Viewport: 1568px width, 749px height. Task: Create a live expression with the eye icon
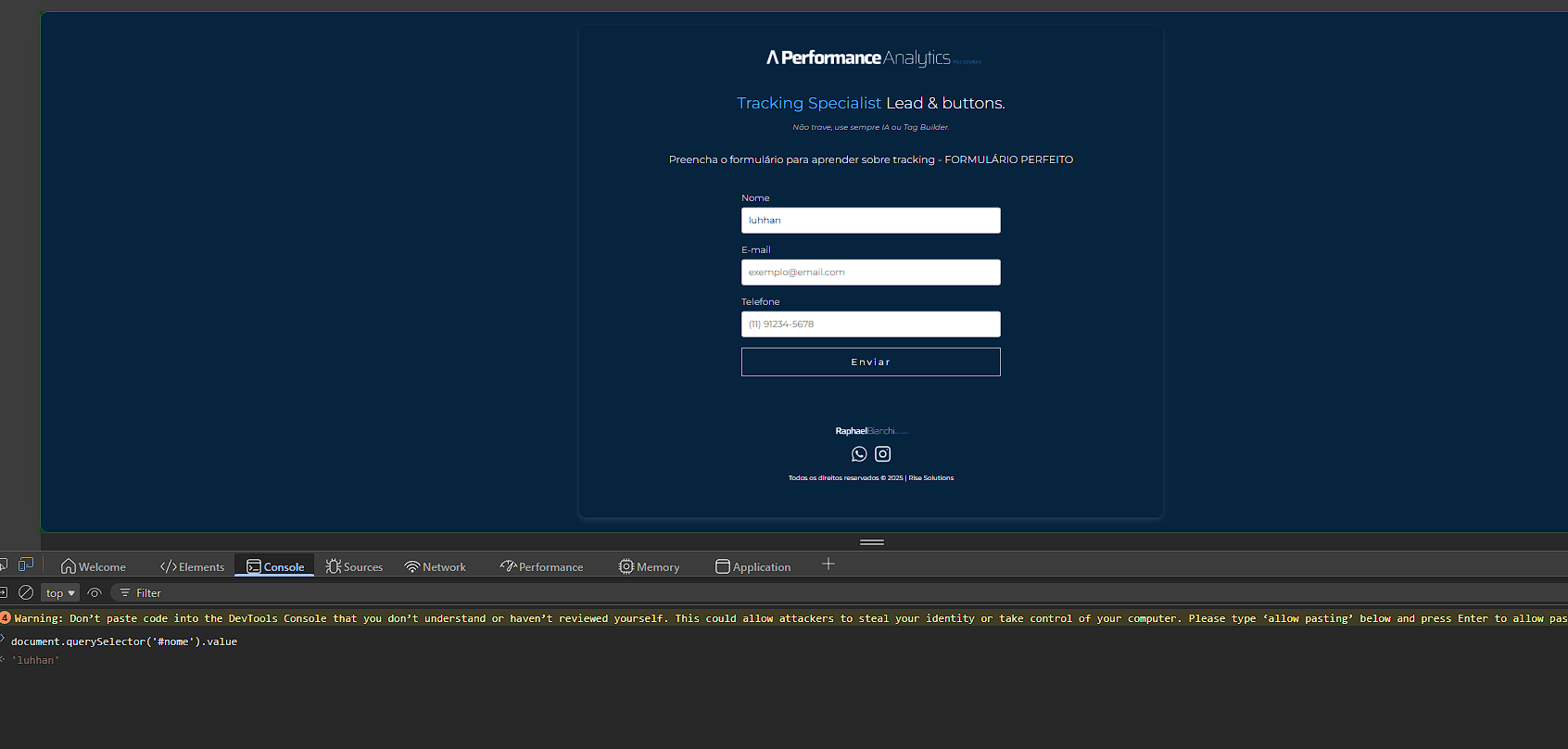[95, 592]
